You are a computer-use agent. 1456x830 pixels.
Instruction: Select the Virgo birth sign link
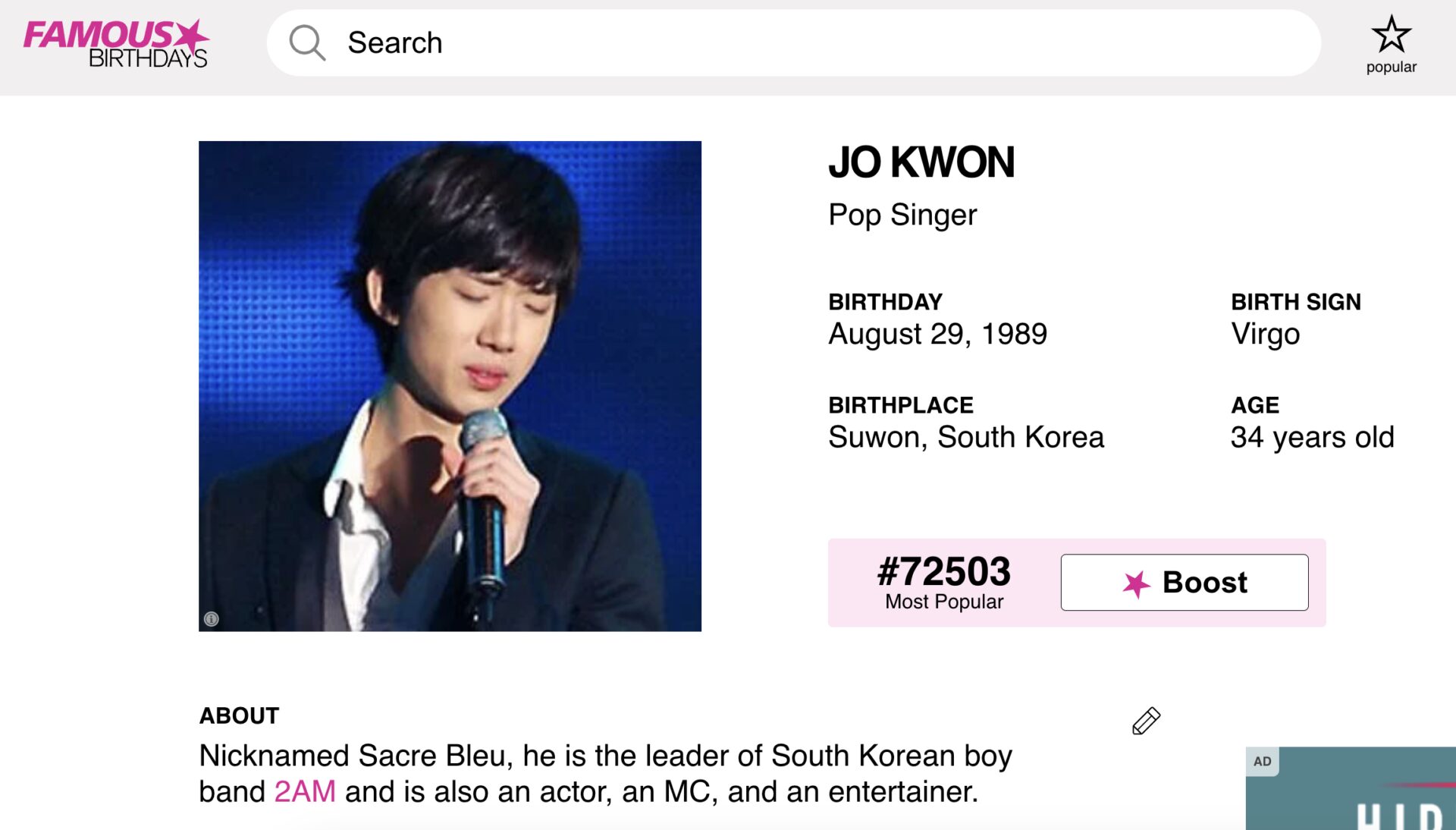(1265, 334)
